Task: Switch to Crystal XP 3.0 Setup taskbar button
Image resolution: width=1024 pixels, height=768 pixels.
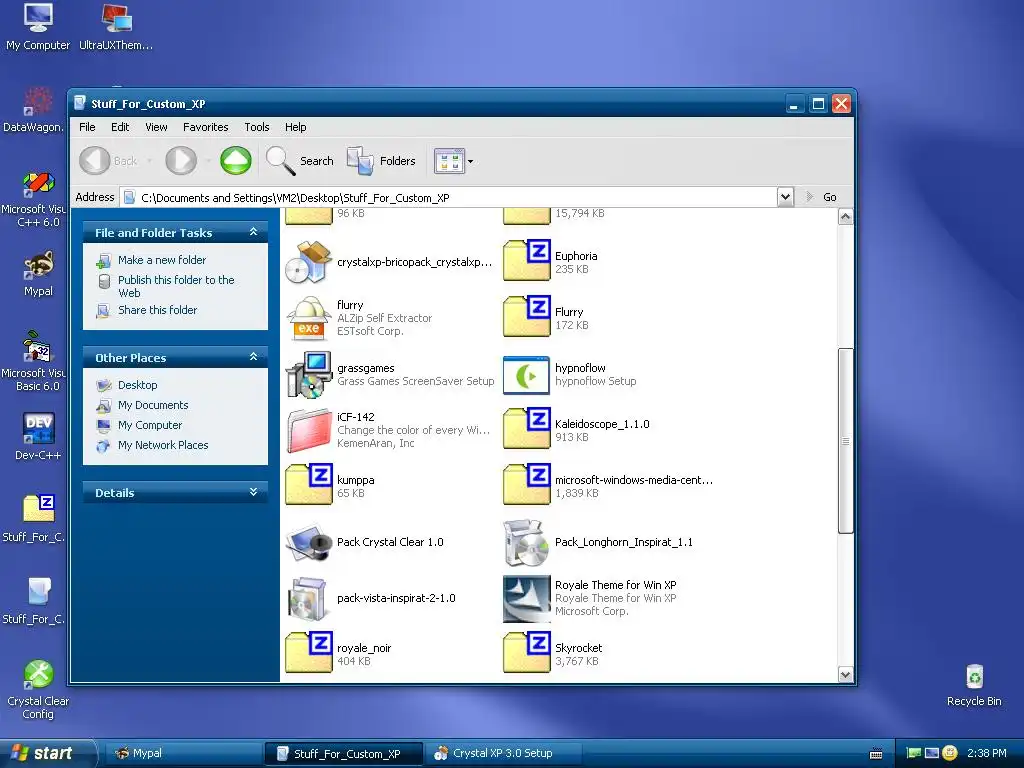Action: (x=504, y=753)
